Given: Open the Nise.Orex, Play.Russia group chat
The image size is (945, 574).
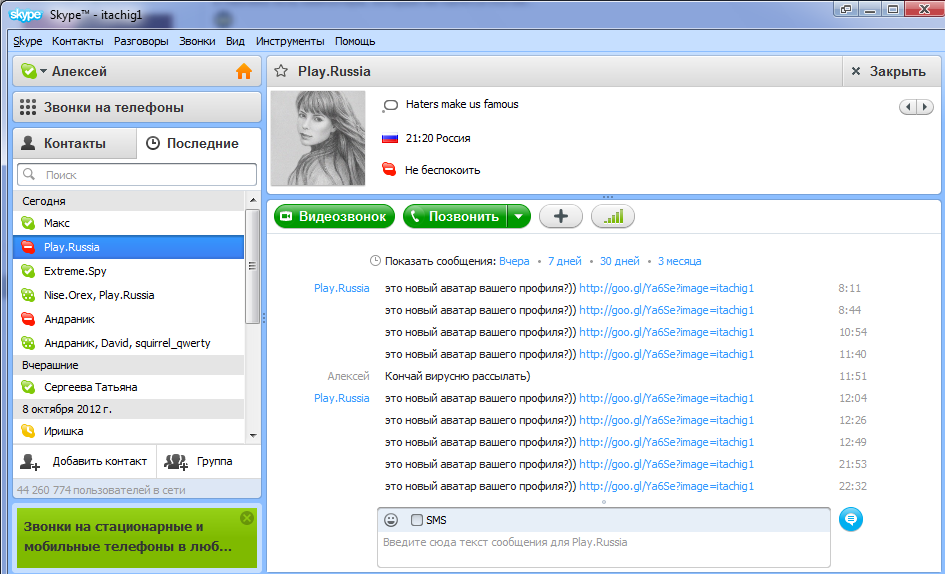Looking at the screenshot, I should (x=128, y=295).
